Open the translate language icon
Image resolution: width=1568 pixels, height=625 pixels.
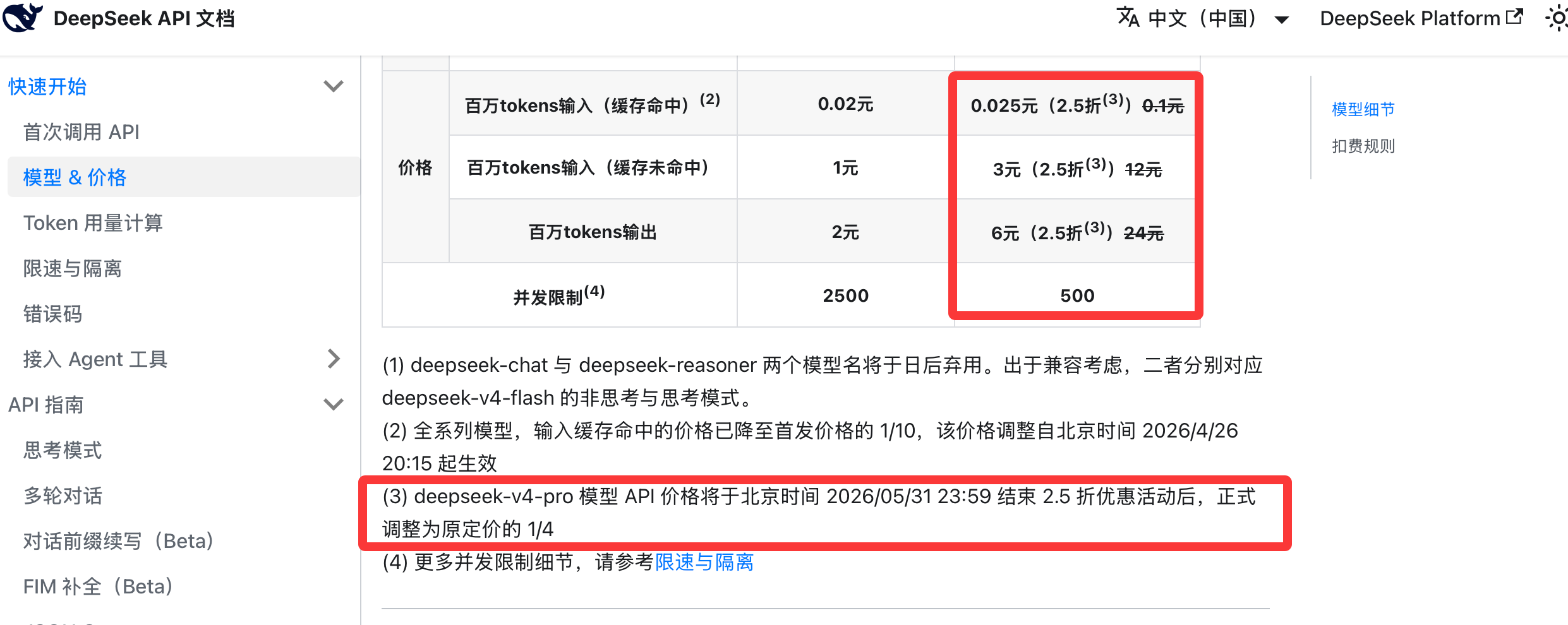1128,18
